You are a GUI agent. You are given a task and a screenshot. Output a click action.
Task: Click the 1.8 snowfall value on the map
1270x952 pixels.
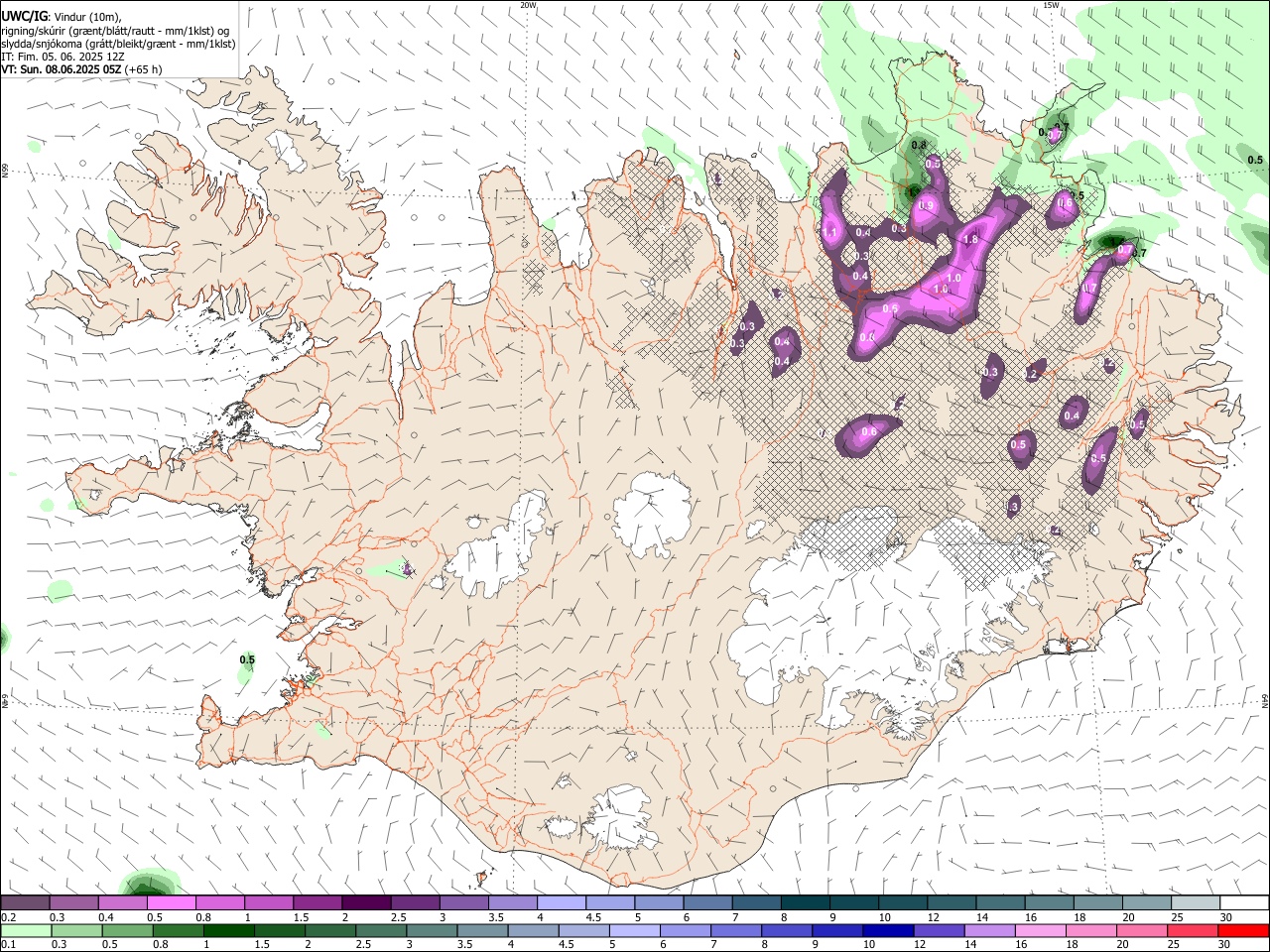(x=970, y=239)
